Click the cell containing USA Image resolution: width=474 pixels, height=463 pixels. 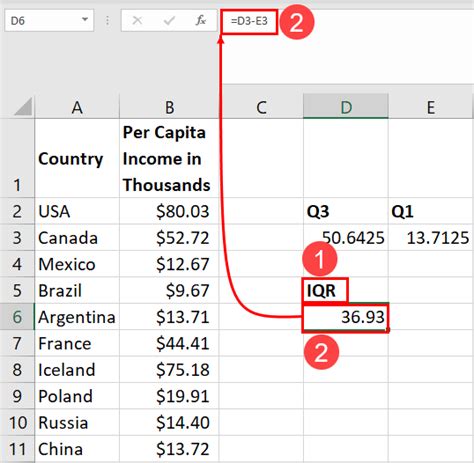point(77,211)
